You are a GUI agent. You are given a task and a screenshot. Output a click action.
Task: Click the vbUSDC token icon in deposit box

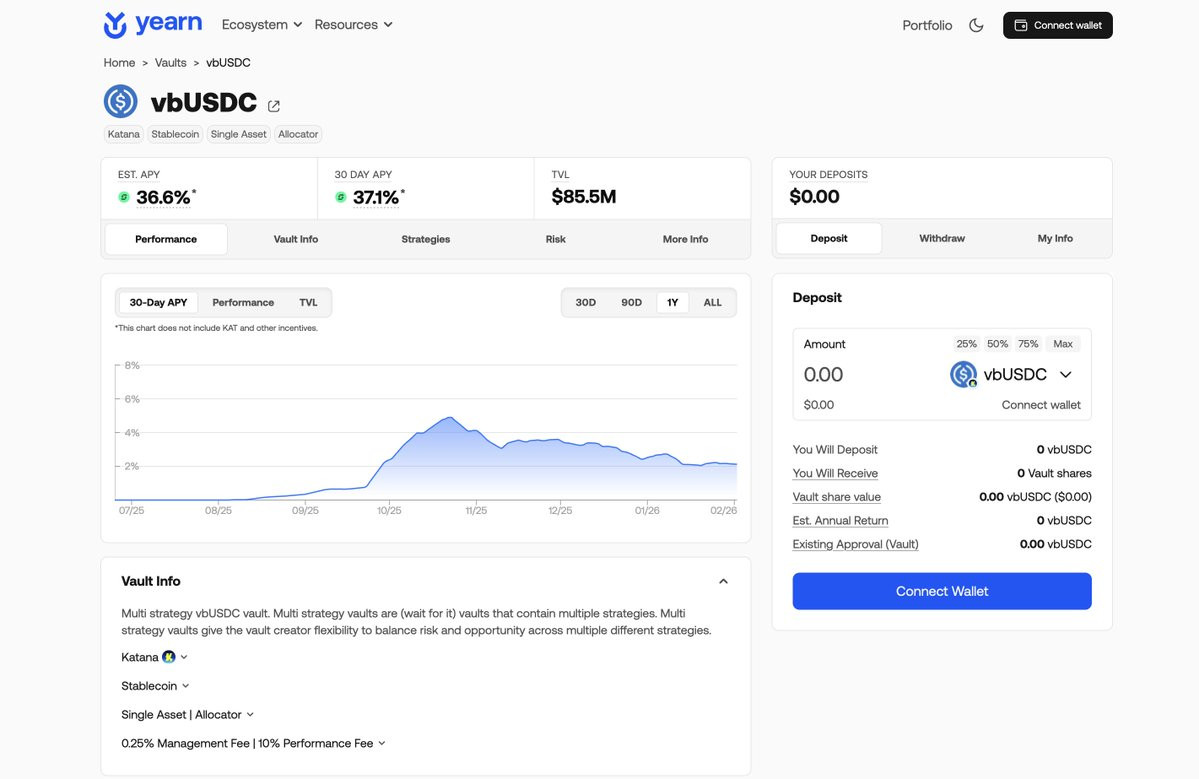coord(963,375)
